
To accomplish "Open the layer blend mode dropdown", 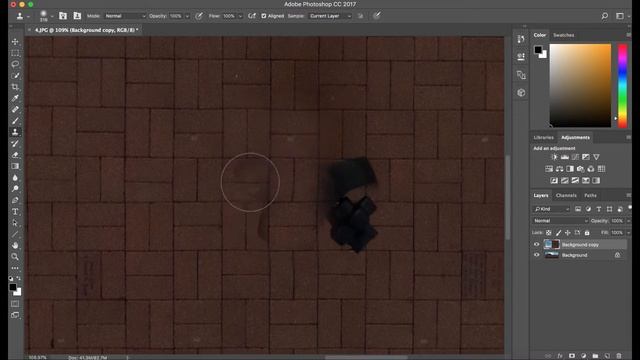I will point(560,221).
